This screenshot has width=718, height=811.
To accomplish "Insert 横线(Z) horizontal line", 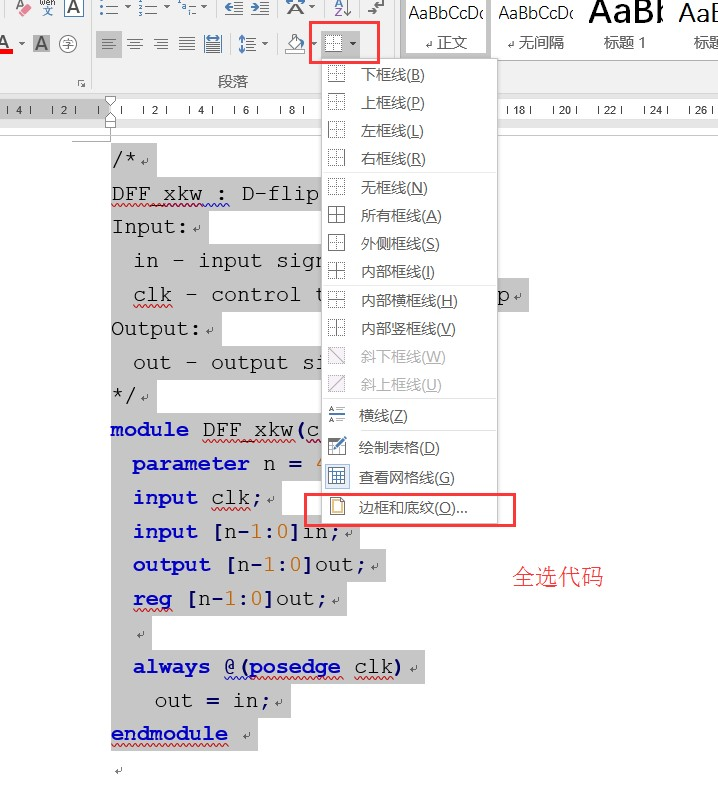I will click(x=410, y=415).
